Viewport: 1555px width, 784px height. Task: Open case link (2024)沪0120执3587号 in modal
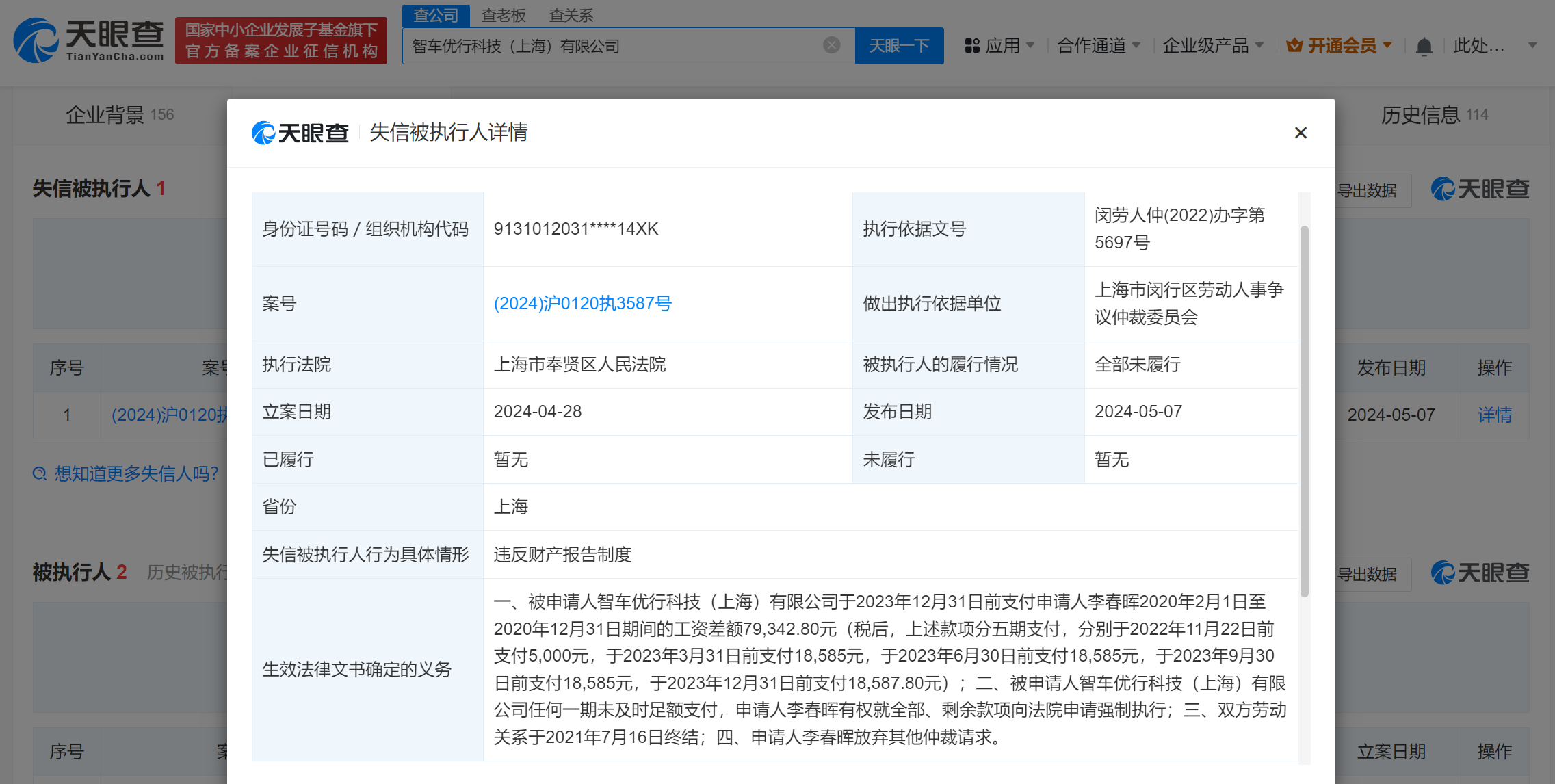[582, 303]
